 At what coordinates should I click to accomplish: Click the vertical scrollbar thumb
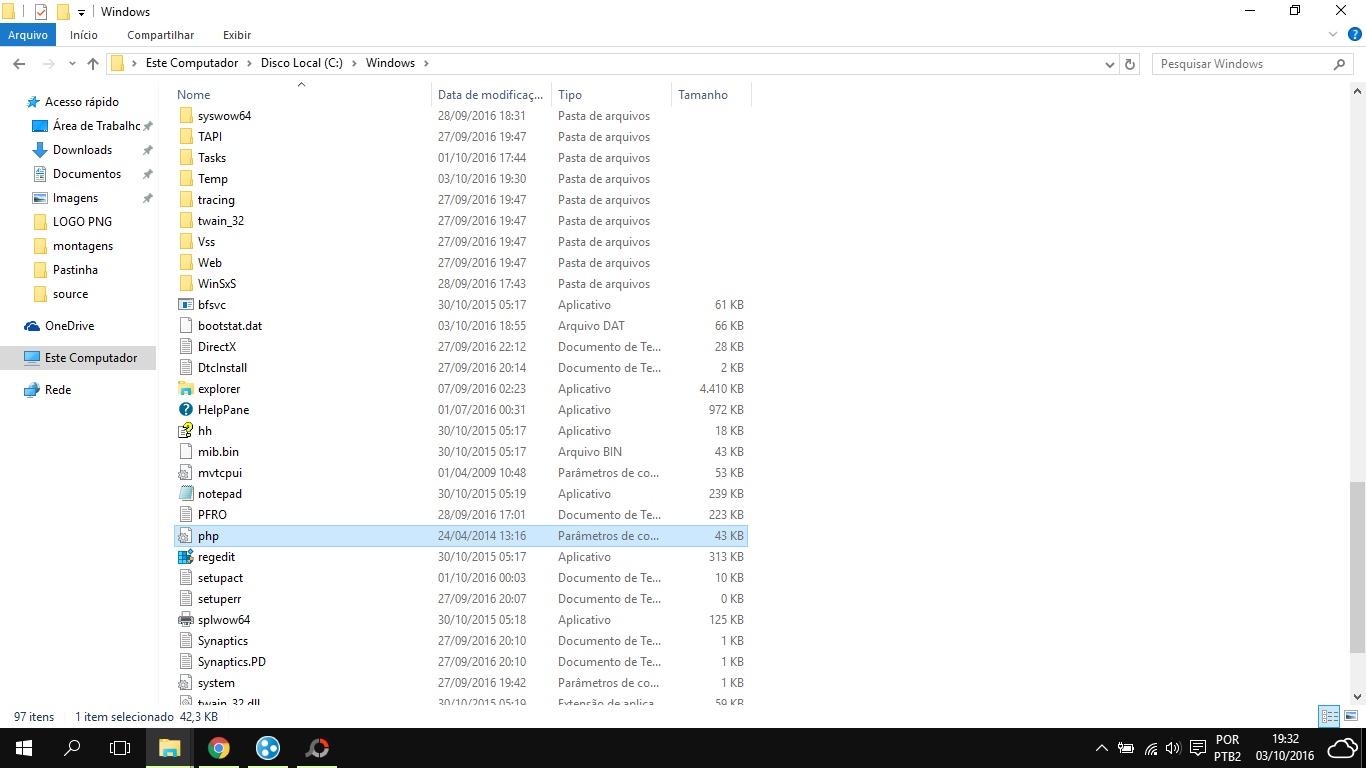pos(1357,567)
